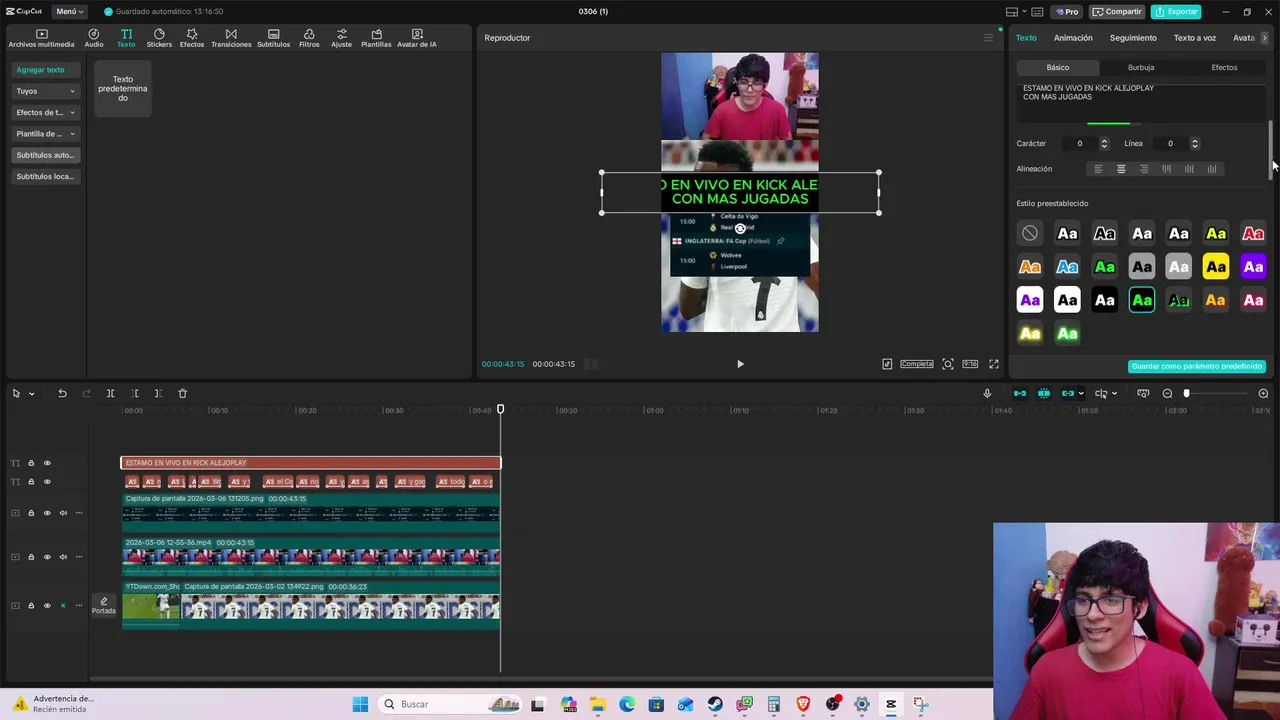Select yellow background Aa preset style

(x=1216, y=267)
